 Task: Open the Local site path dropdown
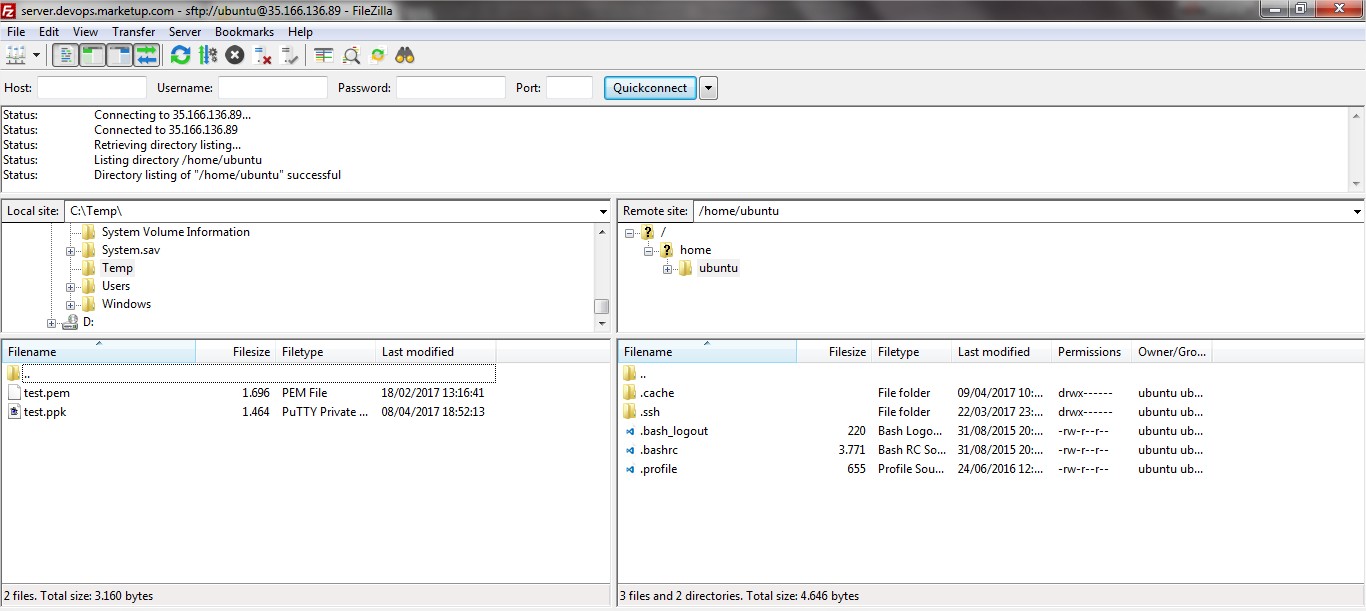(x=603, y=212)
